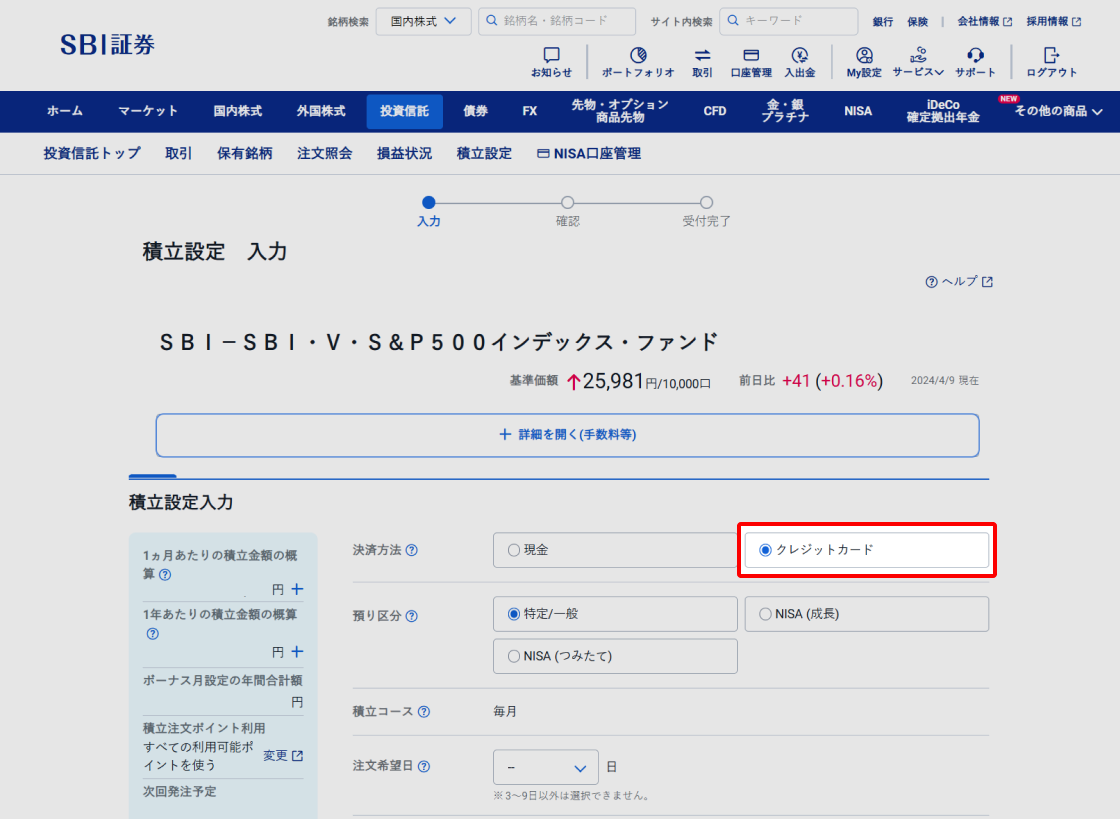Screen dimensions: 1120x819
Task: Switch to 注文照会 tab
Action: tap(325, 154)
